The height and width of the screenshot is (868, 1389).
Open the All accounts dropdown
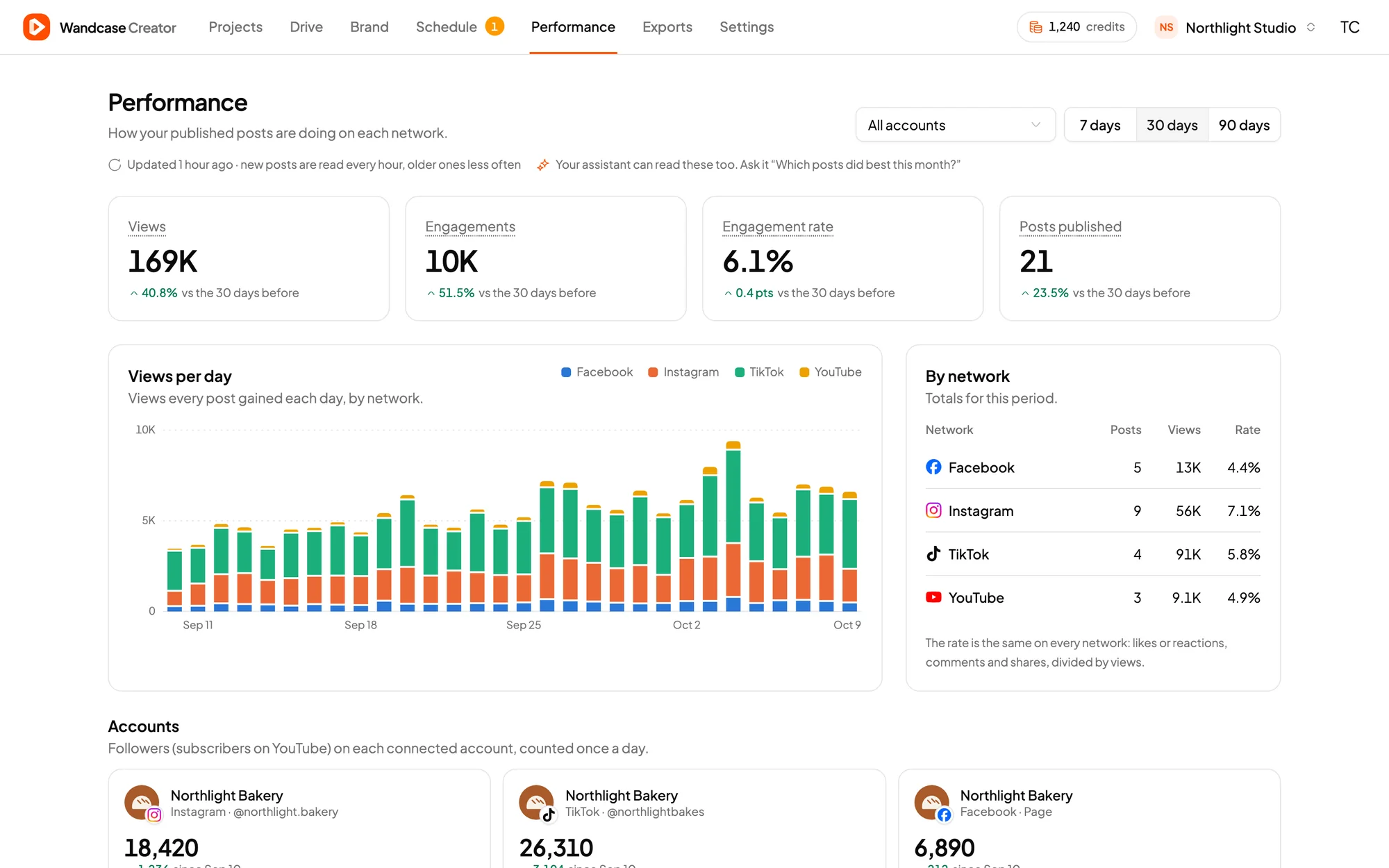[956, 125]
